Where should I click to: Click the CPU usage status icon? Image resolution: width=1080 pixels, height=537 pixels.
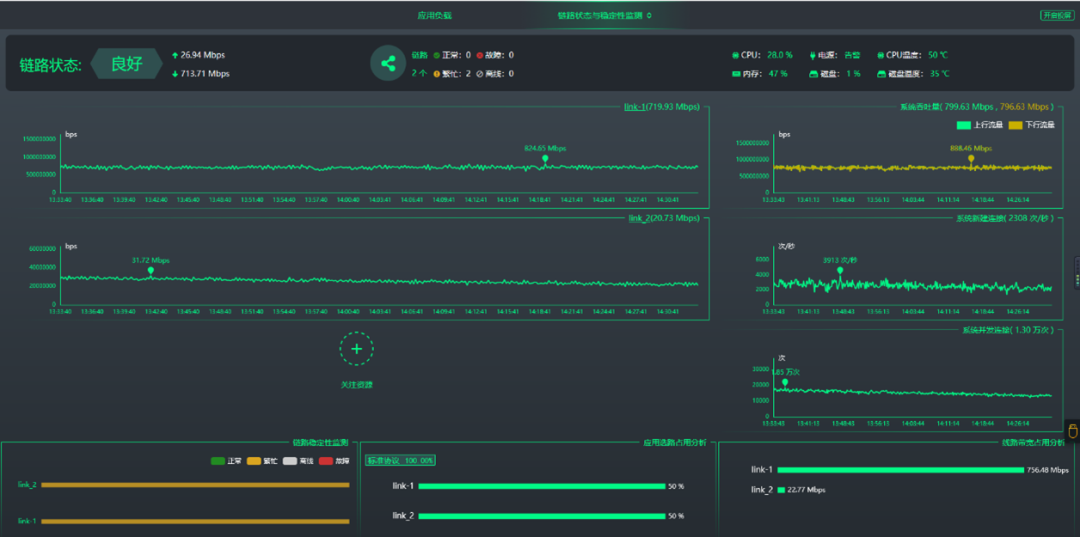click(736, 55)
